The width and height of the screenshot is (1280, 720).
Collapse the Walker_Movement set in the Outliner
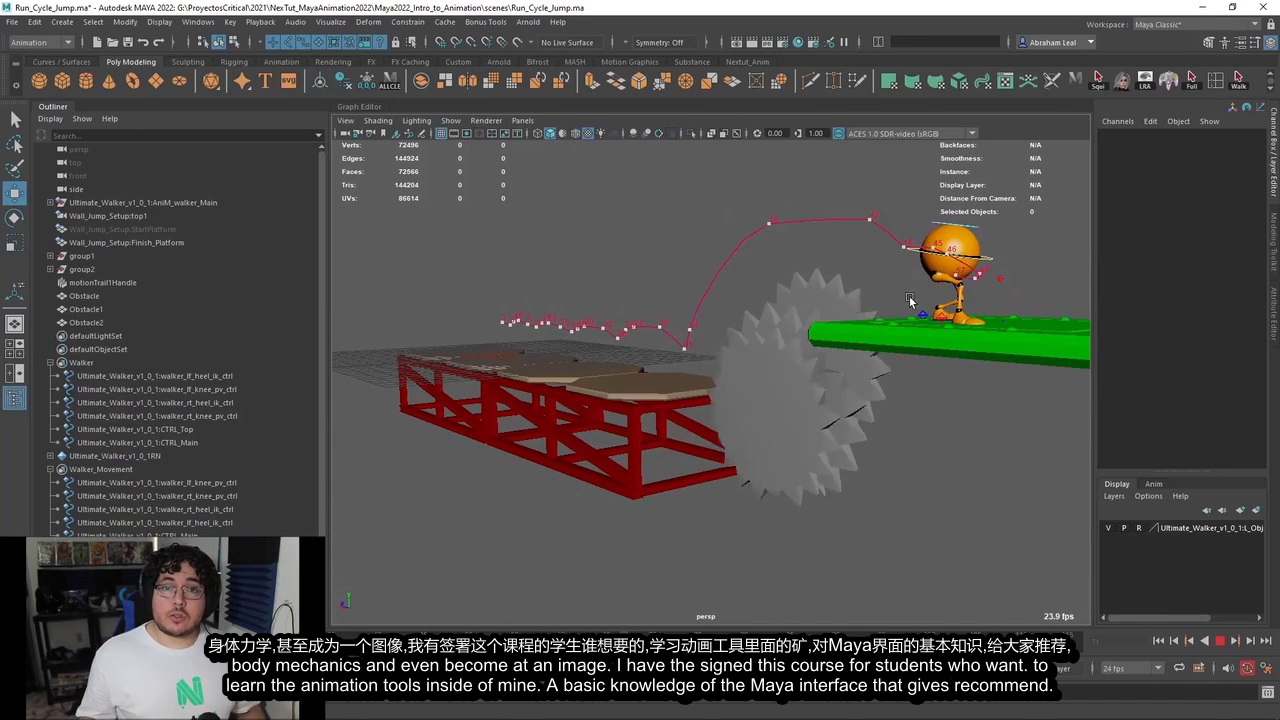(50, 469)
